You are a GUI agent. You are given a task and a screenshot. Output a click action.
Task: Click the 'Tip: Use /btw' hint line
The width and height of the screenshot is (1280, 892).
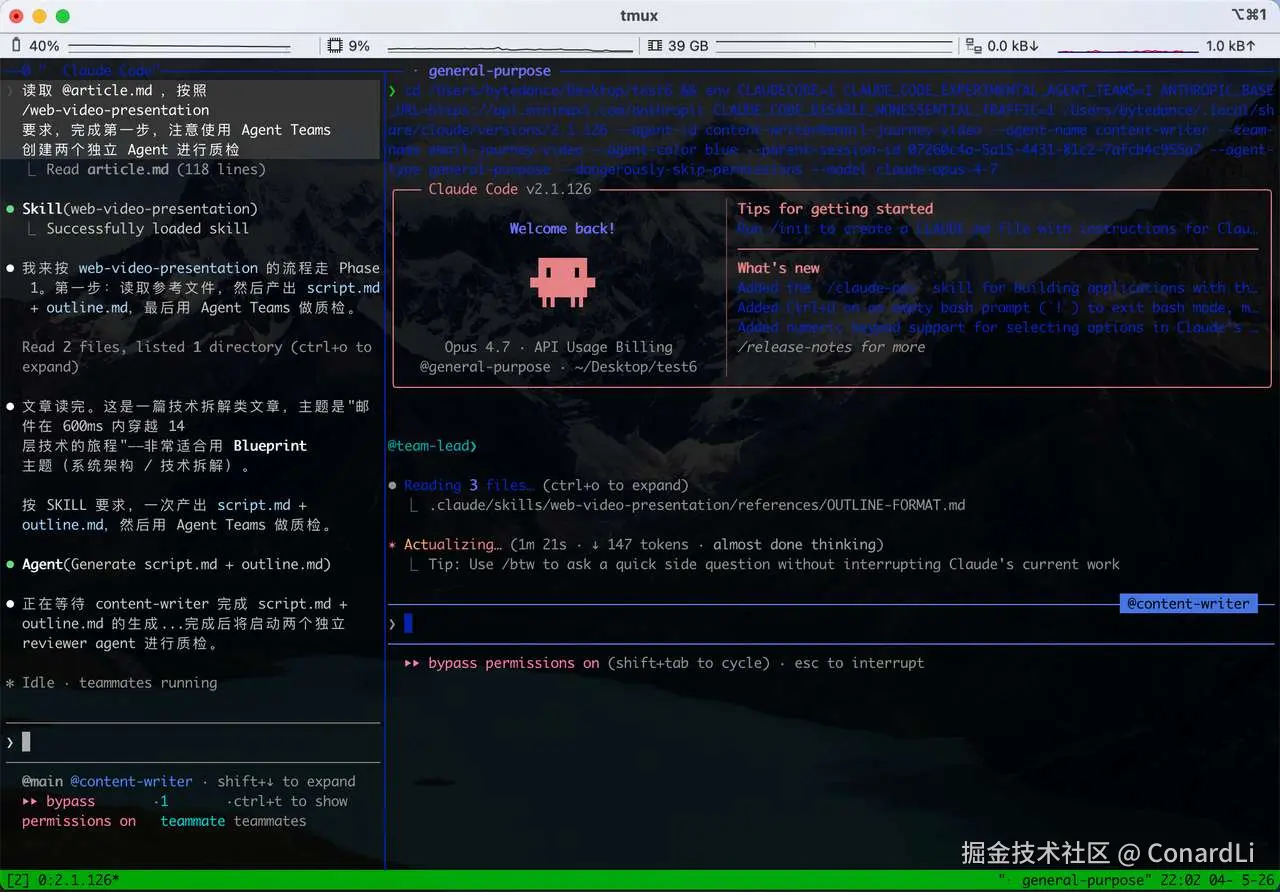point(774,565)
